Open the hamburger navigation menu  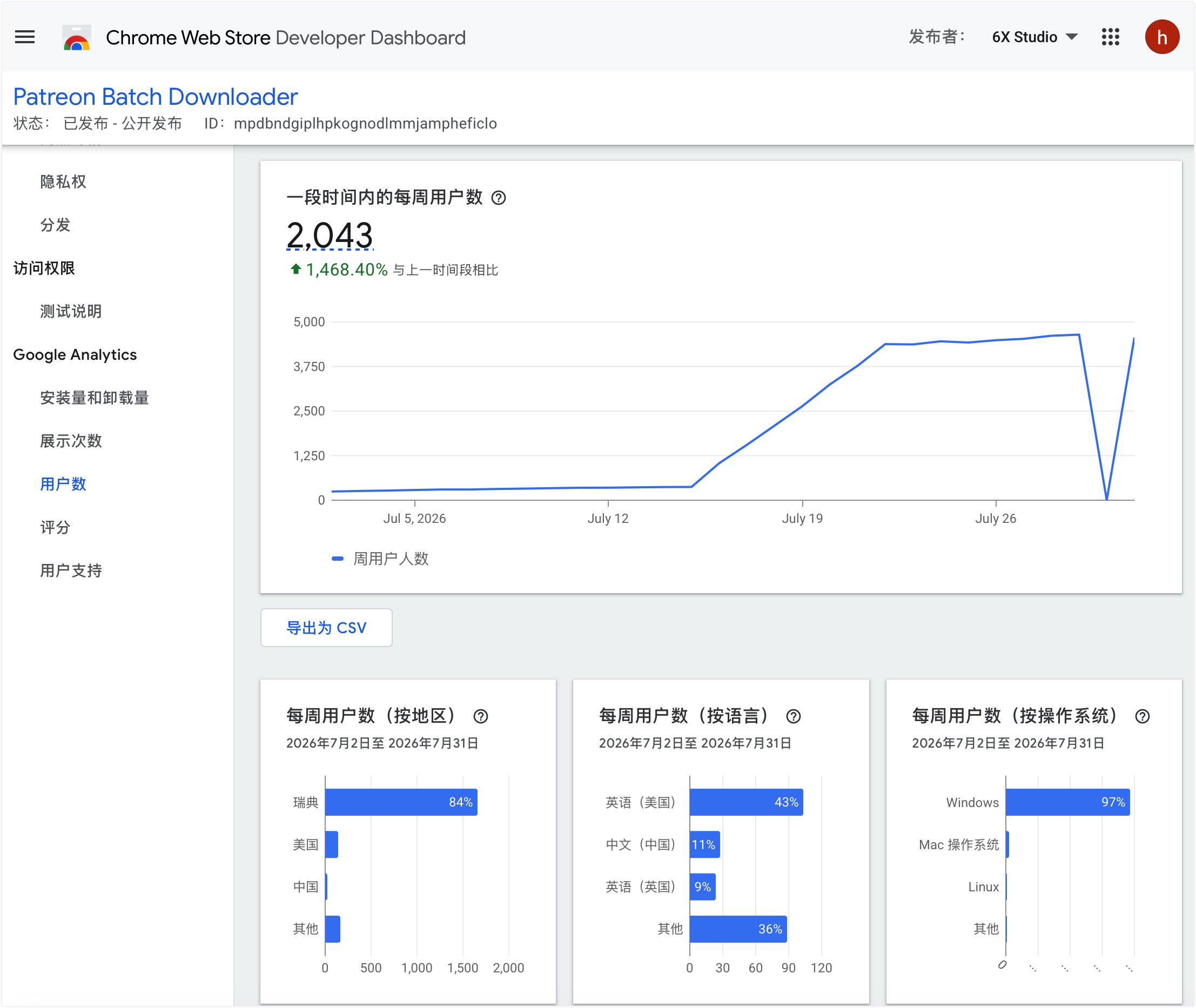[24, 37]
